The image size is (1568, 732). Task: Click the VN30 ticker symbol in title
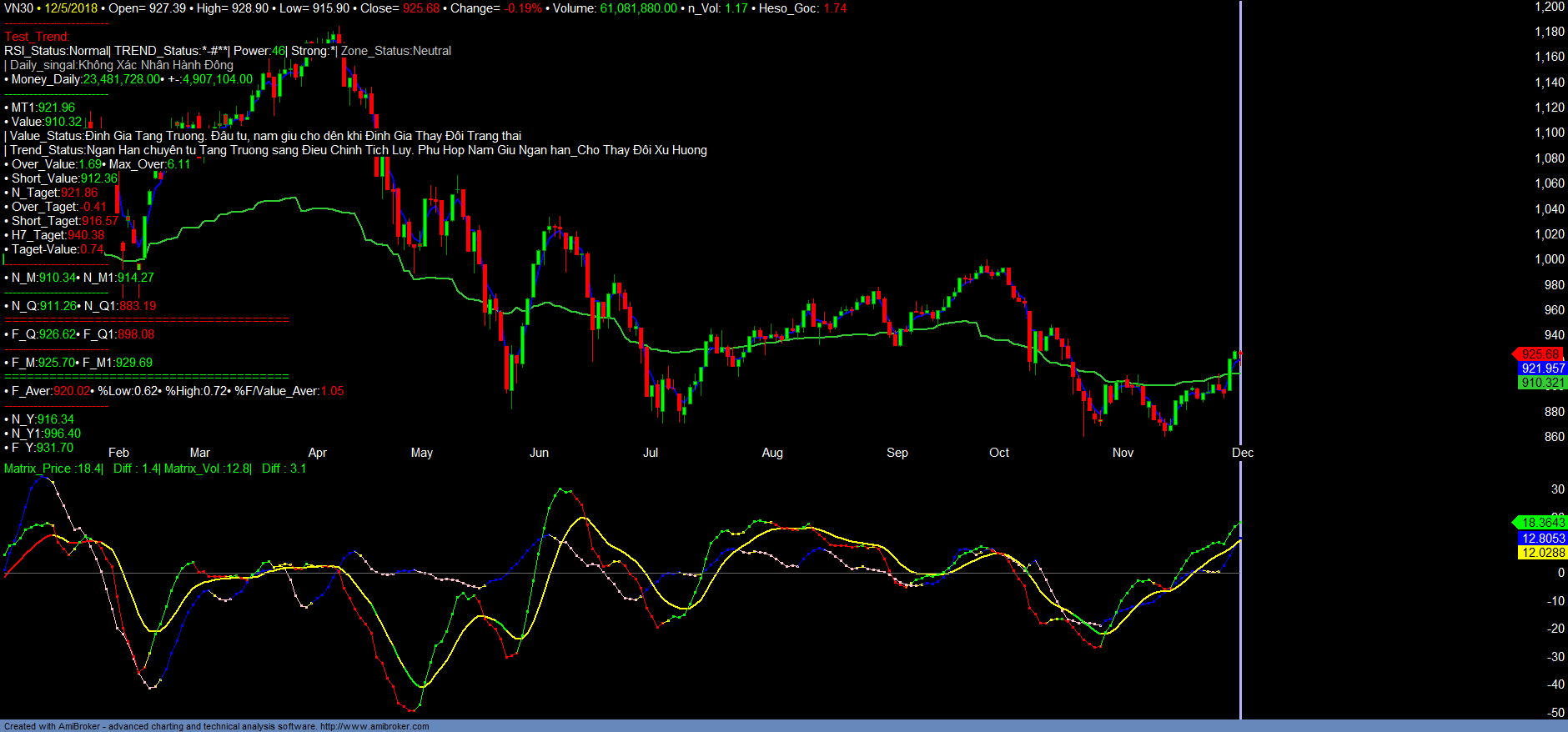coord(18,8)
